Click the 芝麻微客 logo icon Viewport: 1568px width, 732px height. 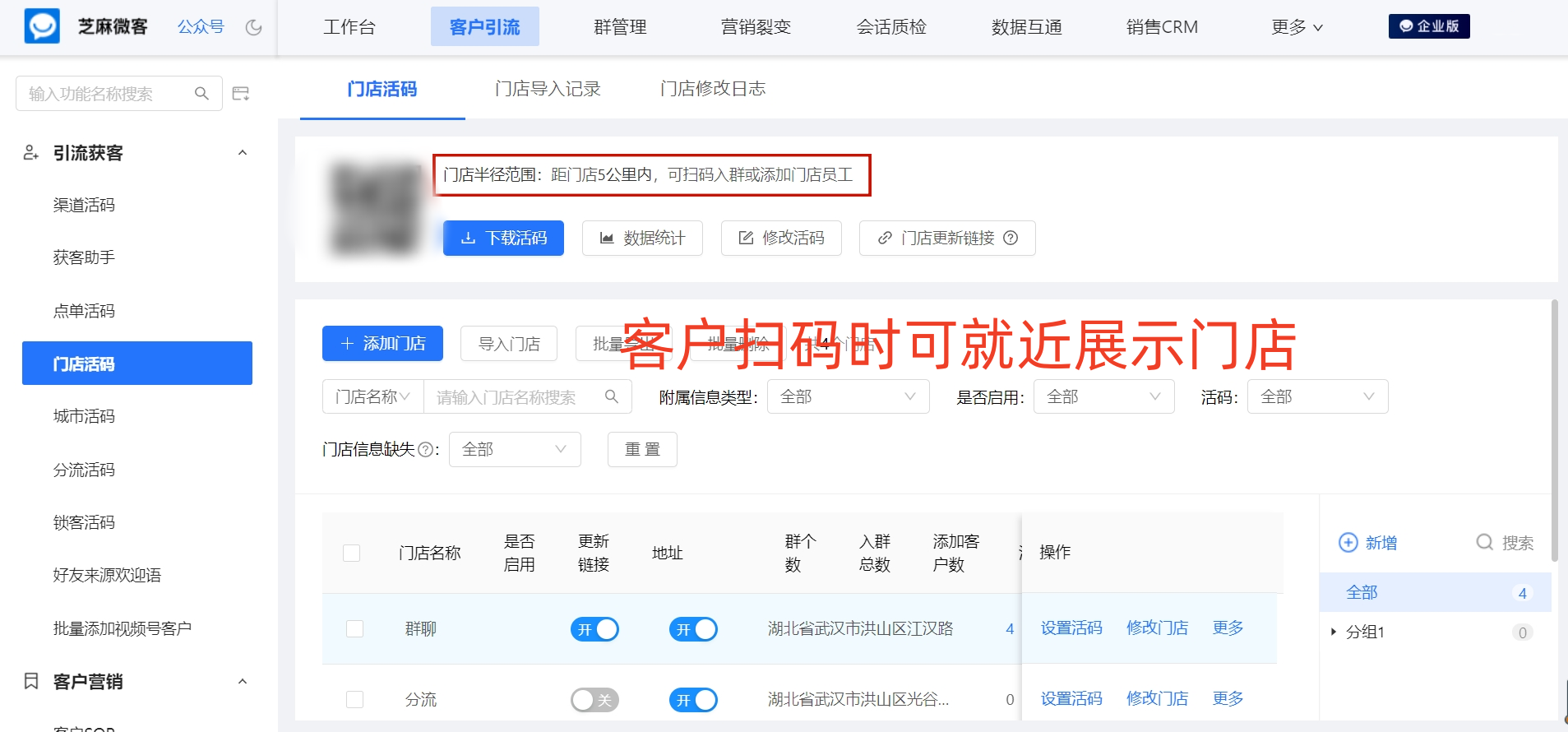point(42,26)
